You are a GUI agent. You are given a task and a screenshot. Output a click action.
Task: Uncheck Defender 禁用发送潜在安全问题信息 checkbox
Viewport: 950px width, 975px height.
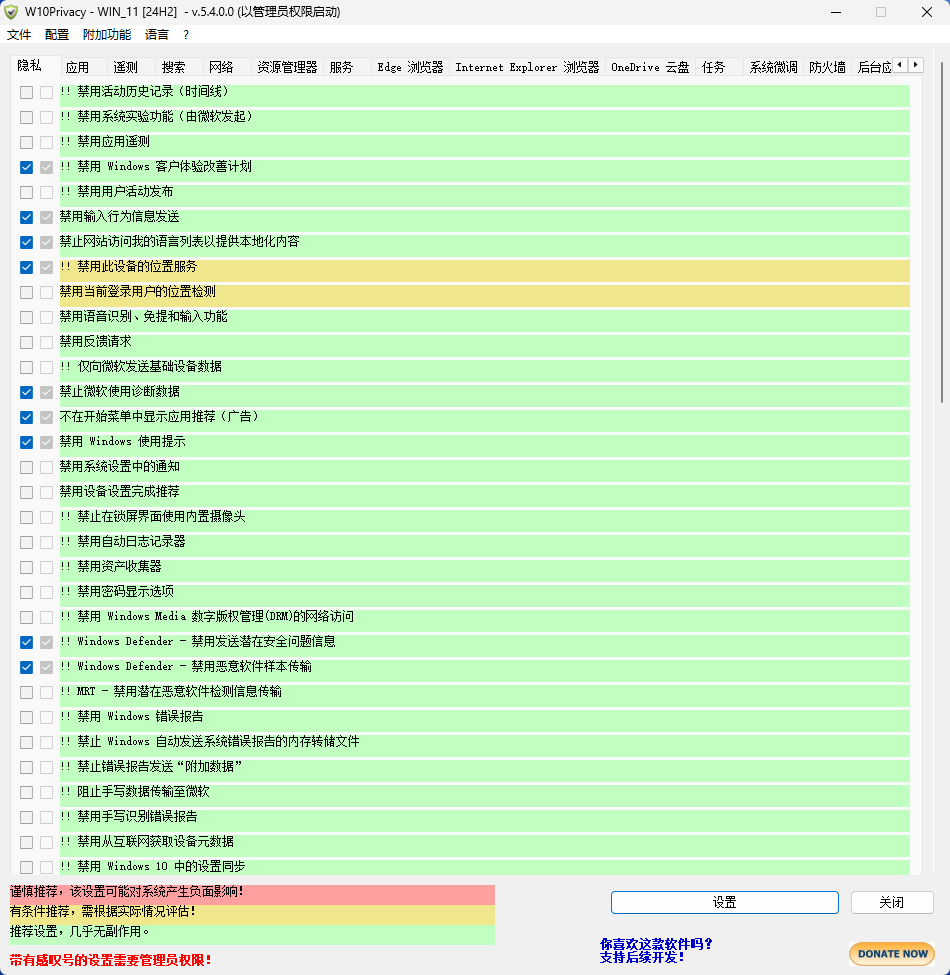tap(26, 642)
